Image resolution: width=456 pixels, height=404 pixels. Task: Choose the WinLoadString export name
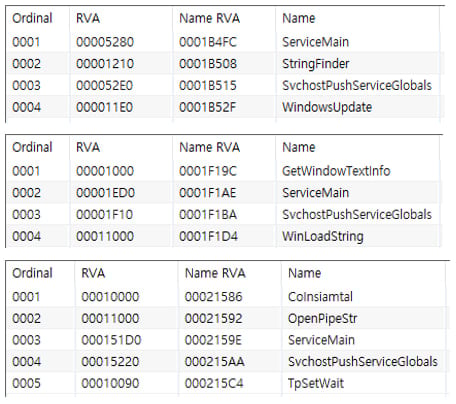click(323, 236)
